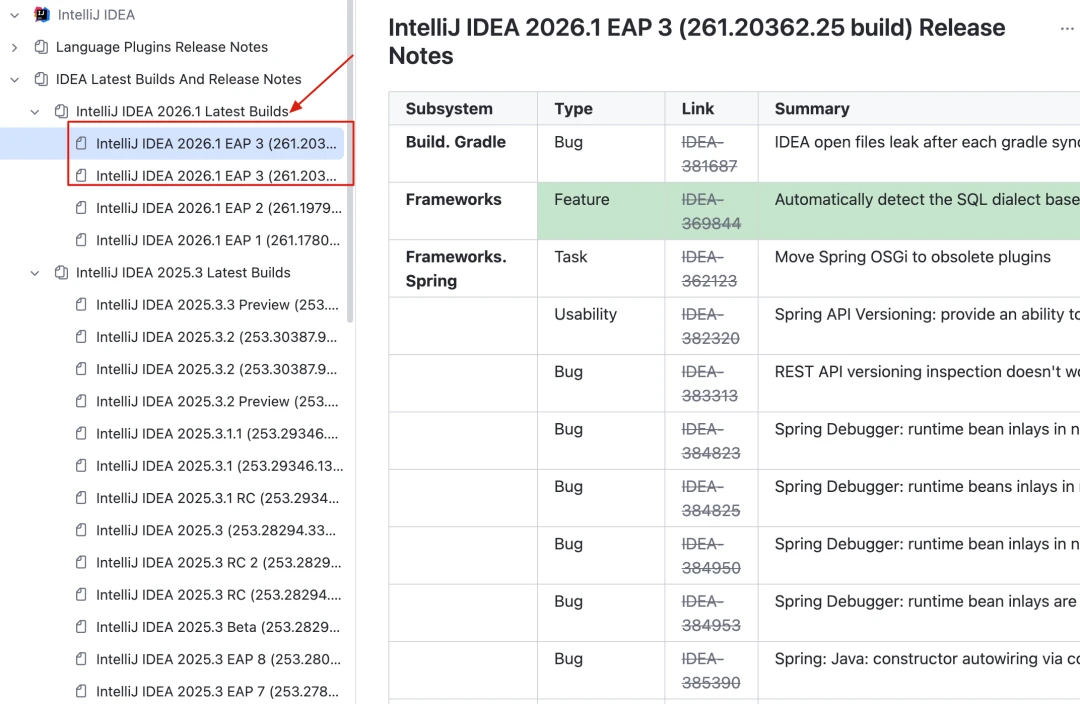This screenshot has height=704, width=1080.
Task: Collapse the "IntelliJ IDEA 2025.3 Latest Builds" node
Action: pyautogui.click(x=34, y=272)
